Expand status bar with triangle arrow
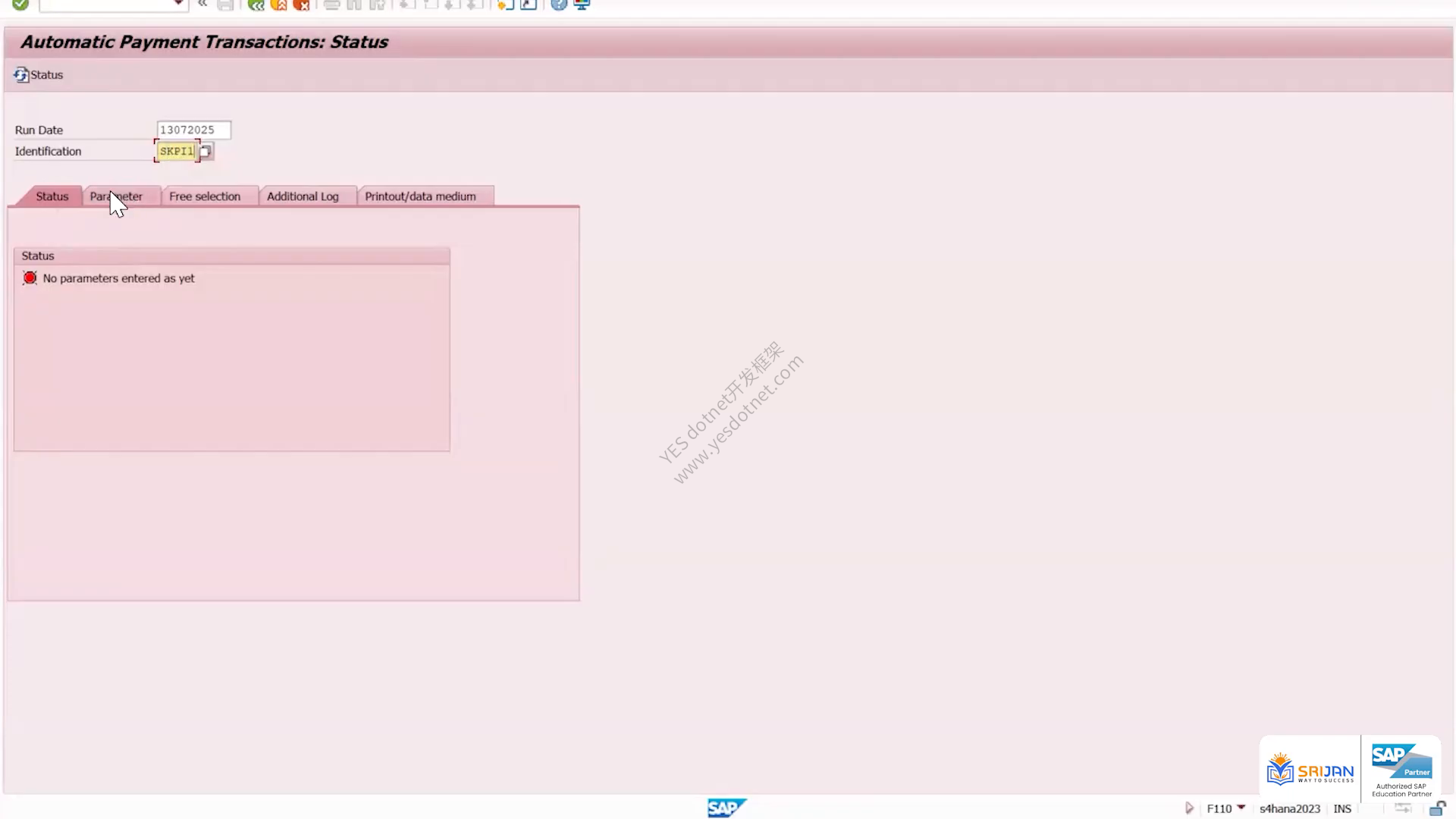Screen dimensions: 1456x819 [1189, 808]
